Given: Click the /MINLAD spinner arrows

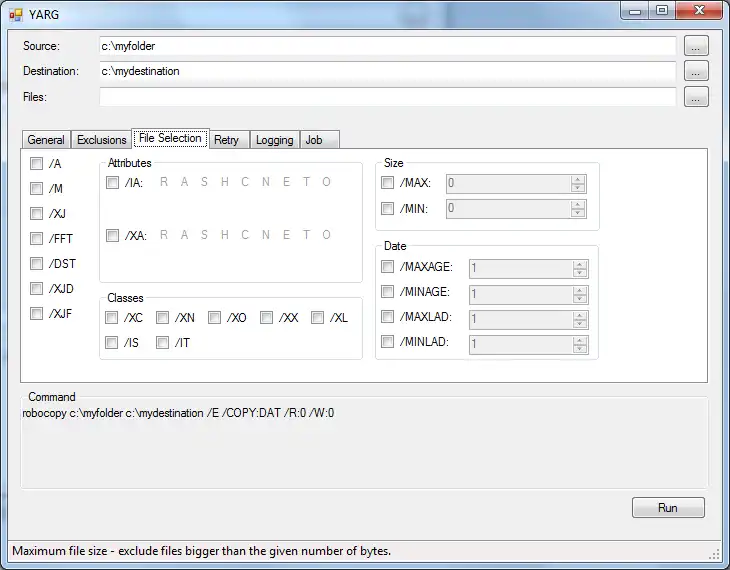Looking at the screenshot, I should tap(580, 345).
